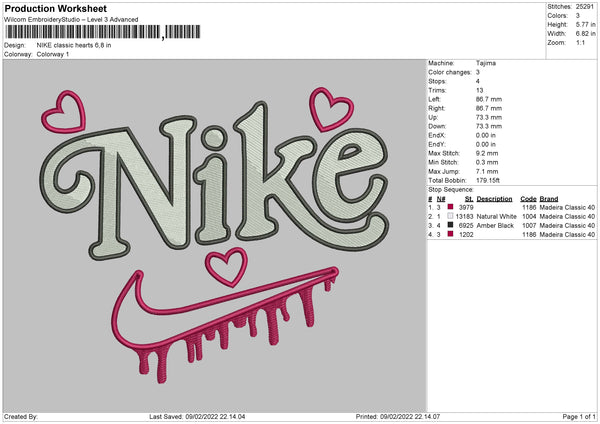The height and width of the screenshot is (424, 600).
Task: Click 'Page 1 of 1' in the footer
Action: pos(579,416)
